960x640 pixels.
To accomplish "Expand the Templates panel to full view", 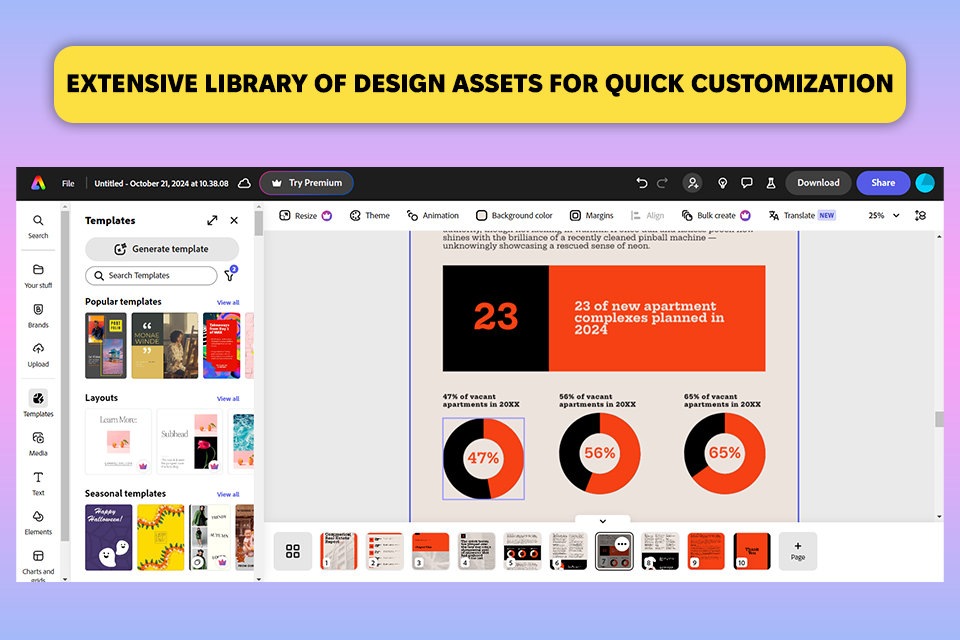I will click(212, 220).
